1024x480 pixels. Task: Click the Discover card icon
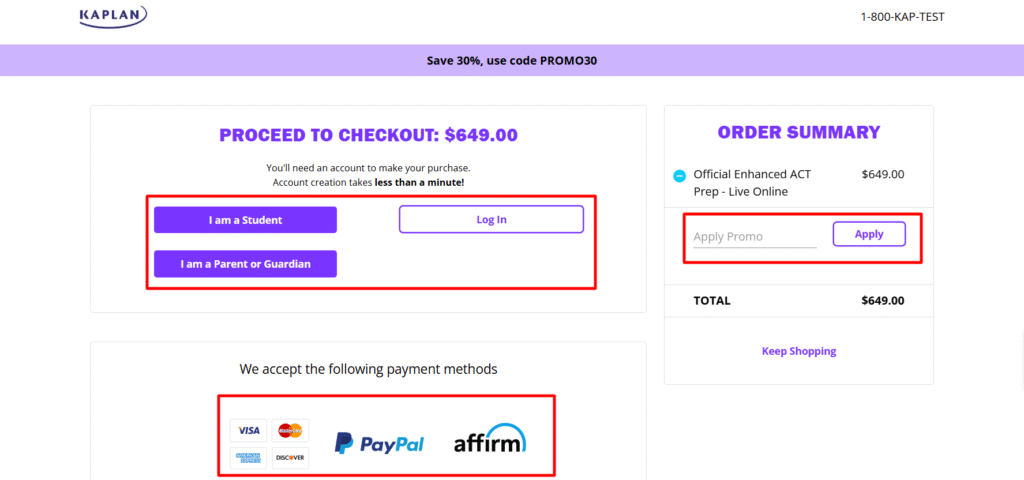click(290, 458)
